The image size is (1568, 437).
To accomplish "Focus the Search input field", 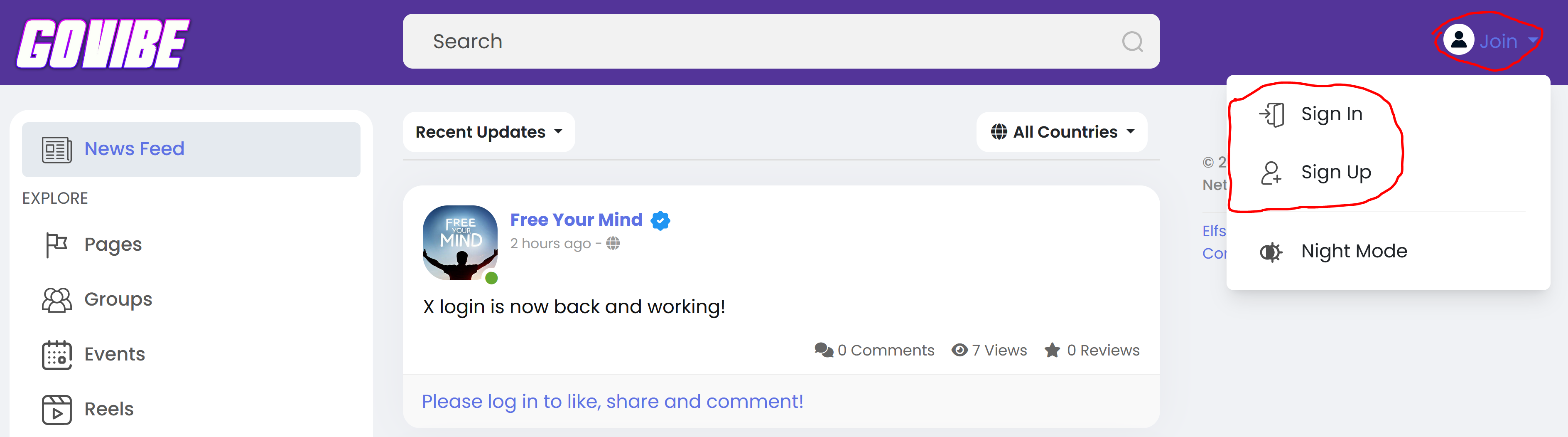I will [761, 42].
